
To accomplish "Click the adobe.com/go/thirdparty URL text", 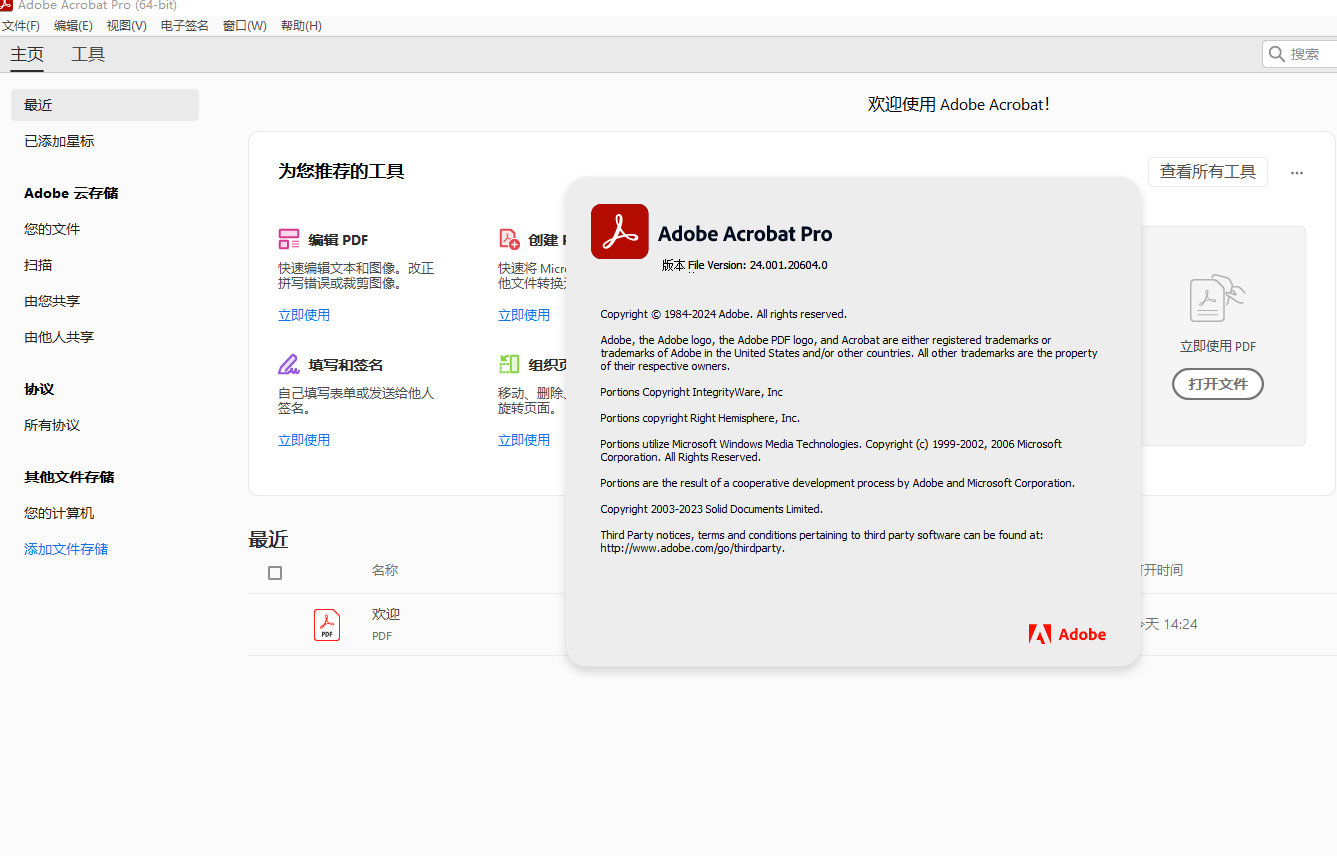I will tap(692, 548).
